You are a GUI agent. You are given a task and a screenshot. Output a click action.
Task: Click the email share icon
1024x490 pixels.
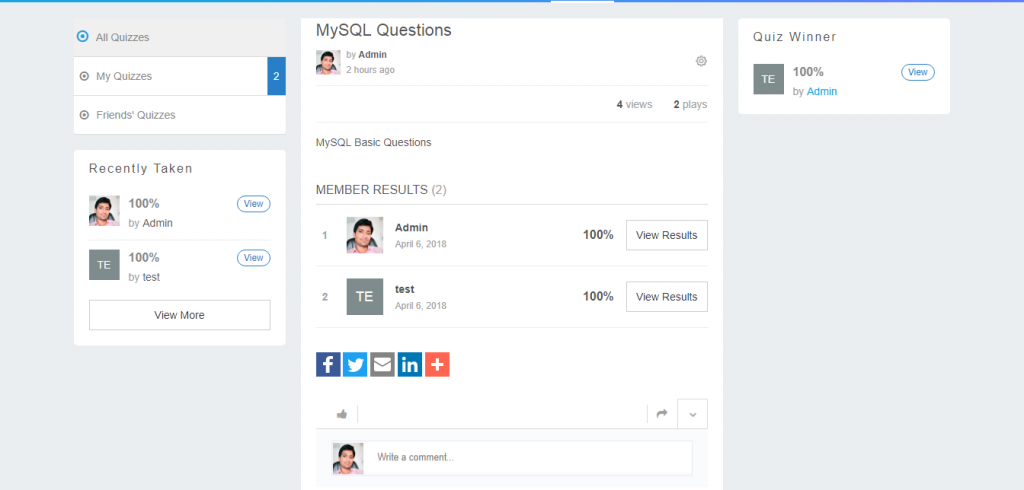tap(382, 364)
